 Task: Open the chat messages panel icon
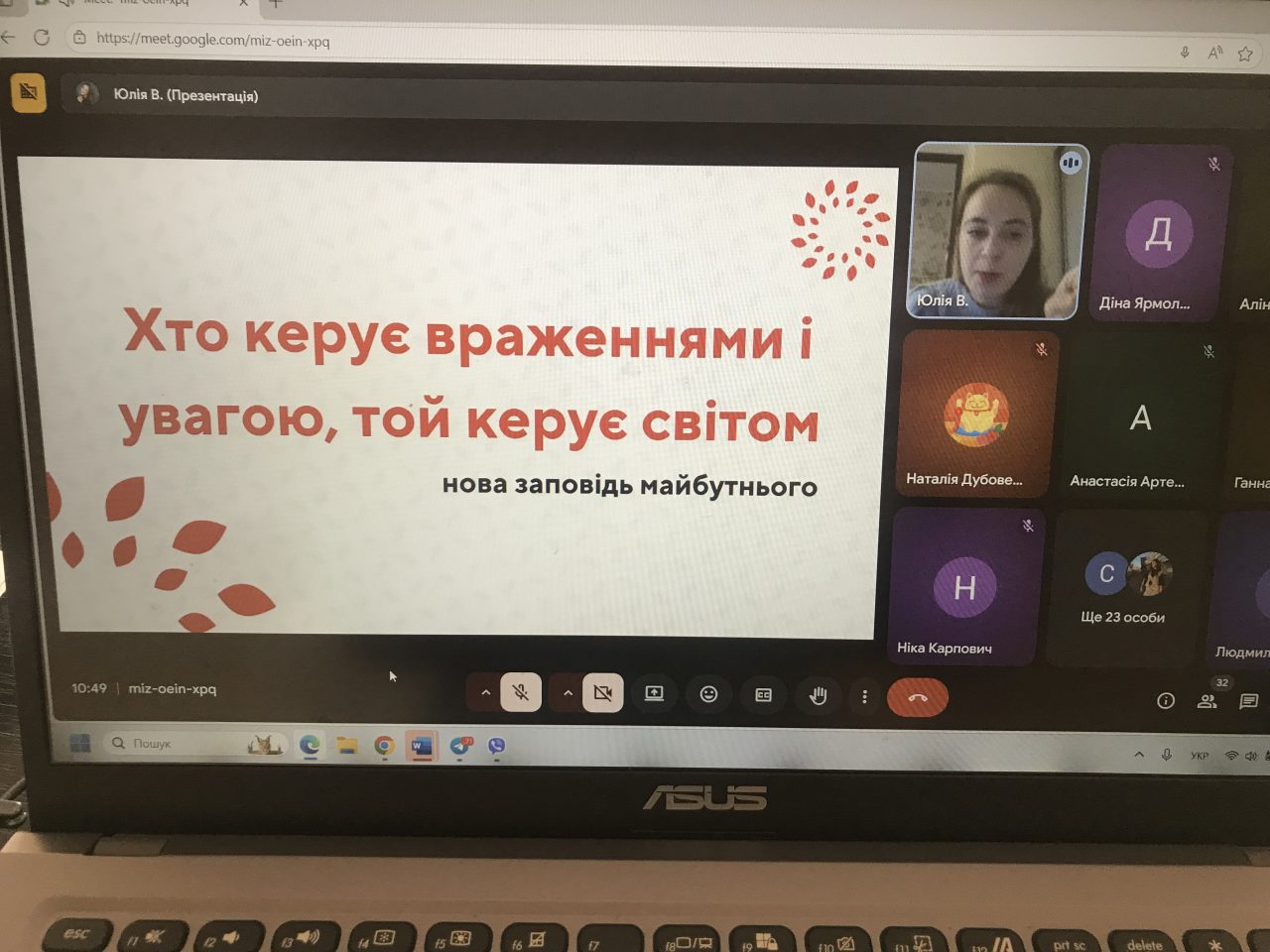click(1249, 701)
